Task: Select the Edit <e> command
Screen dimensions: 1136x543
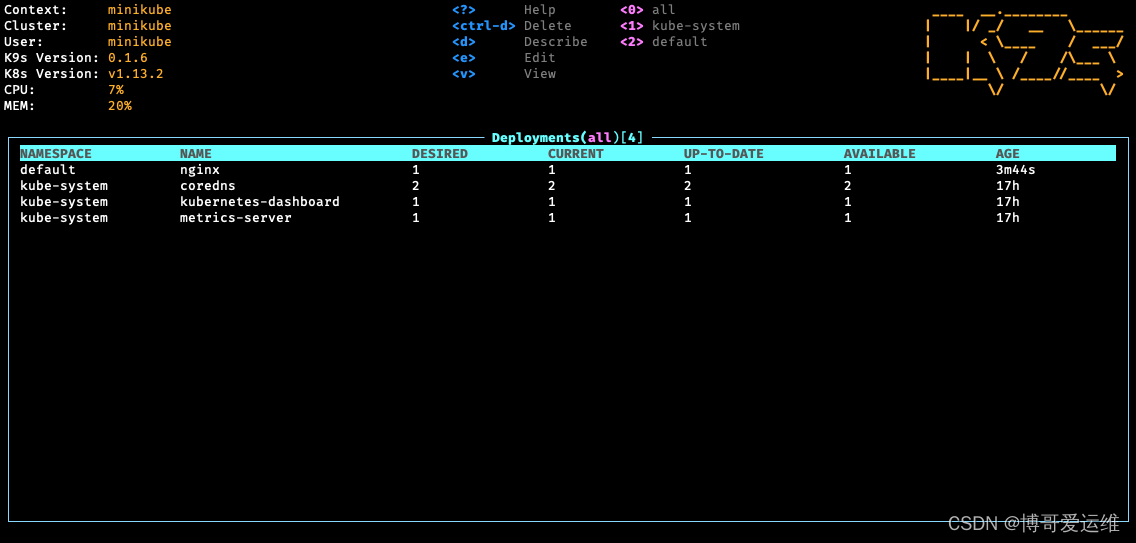Action: click(x=463, y=58)
